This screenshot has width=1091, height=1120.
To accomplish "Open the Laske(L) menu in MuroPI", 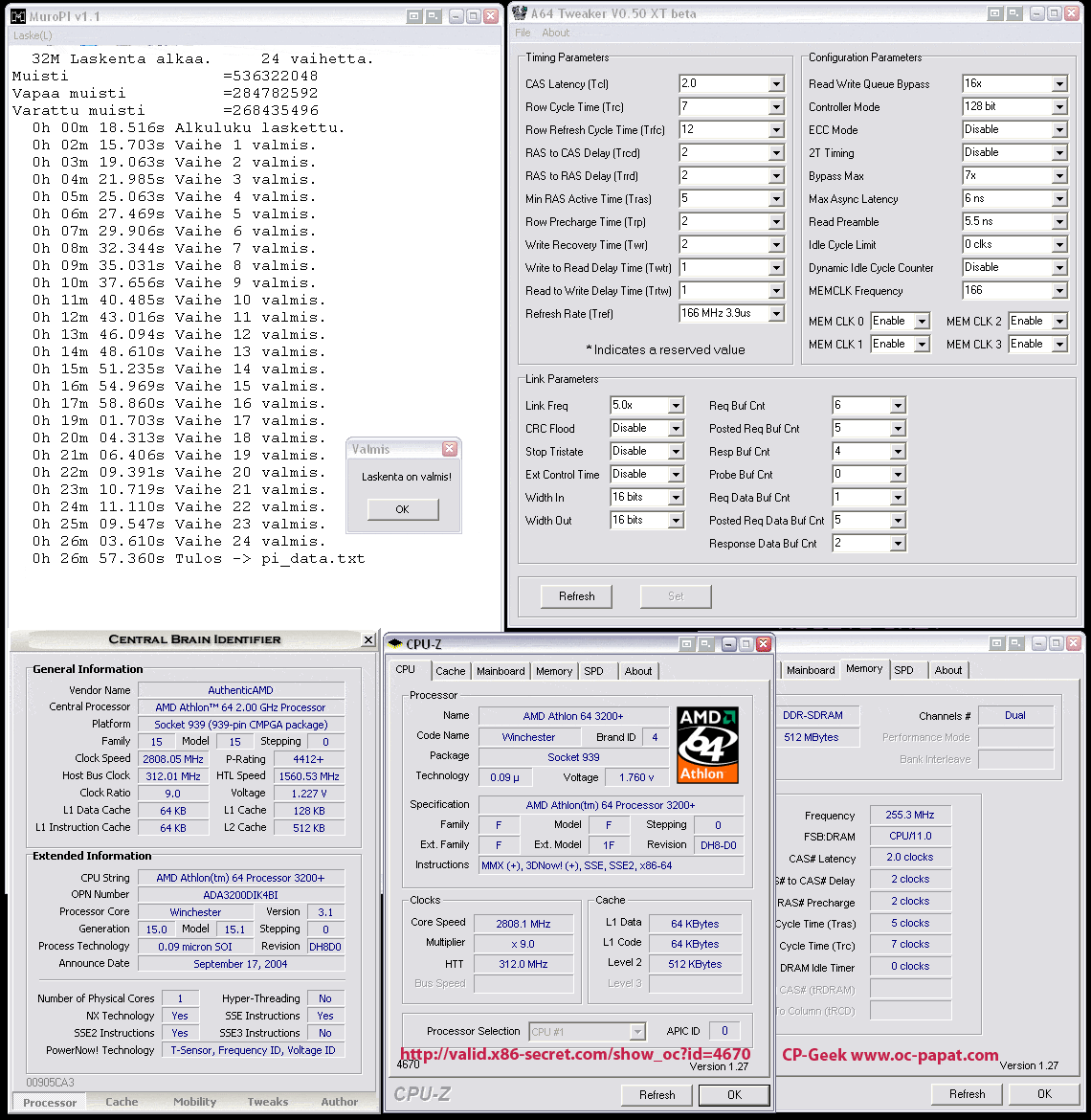I will click(33, 35).
